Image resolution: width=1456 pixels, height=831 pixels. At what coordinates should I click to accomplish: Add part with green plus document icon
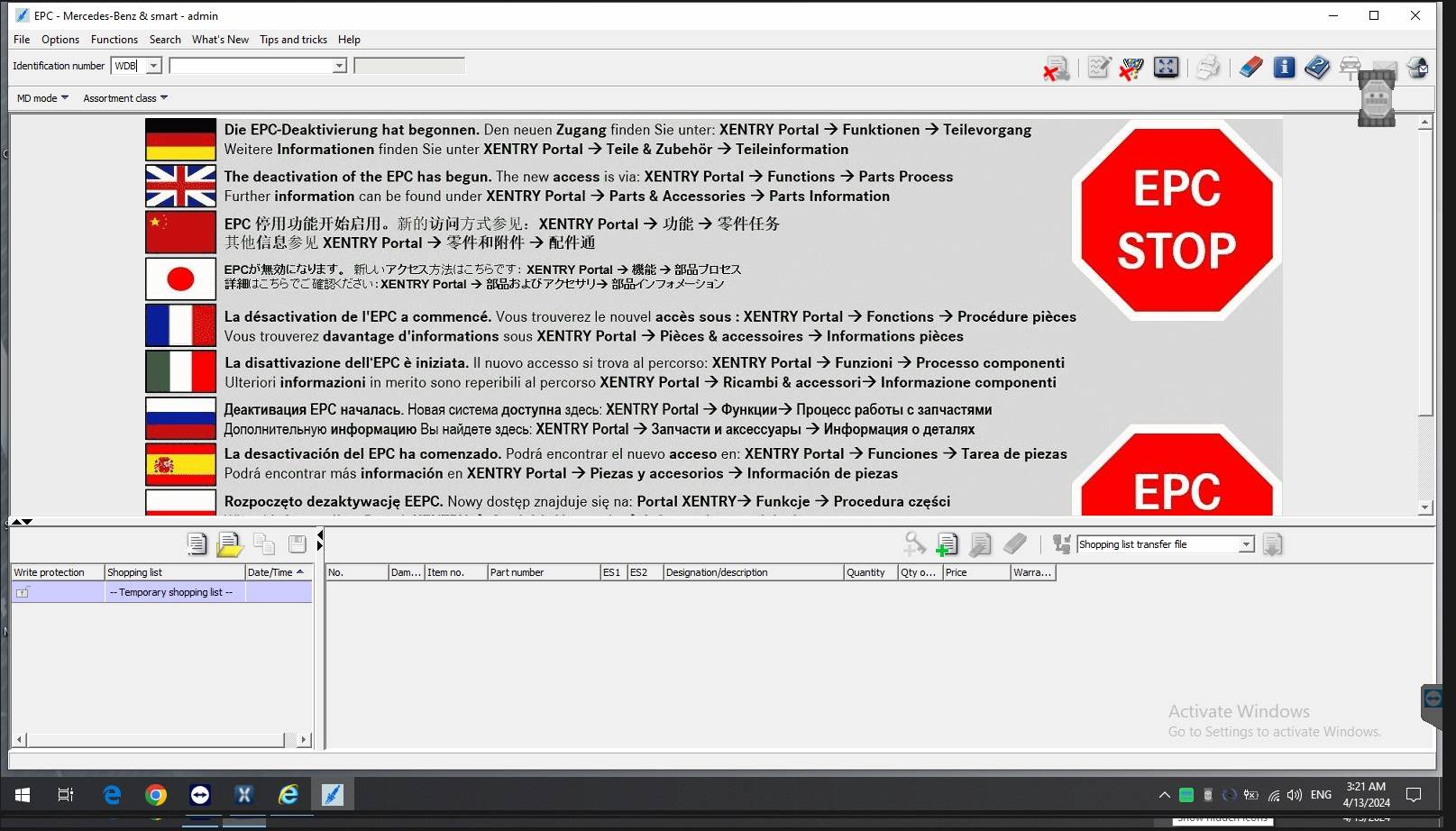(947, 544)
